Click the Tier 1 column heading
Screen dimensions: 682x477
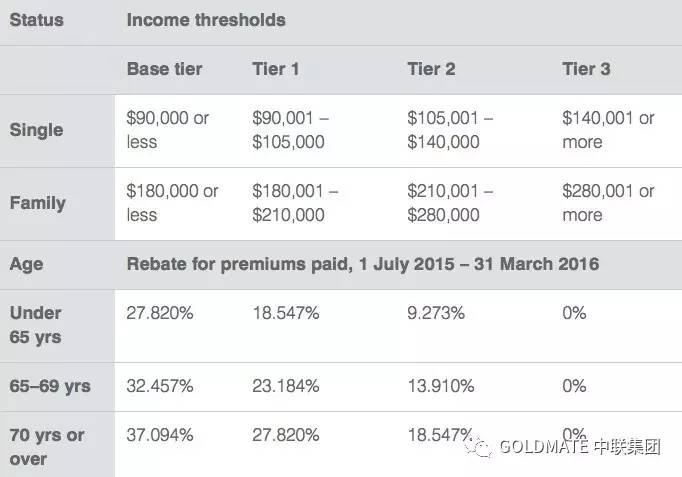coord(275,69)
